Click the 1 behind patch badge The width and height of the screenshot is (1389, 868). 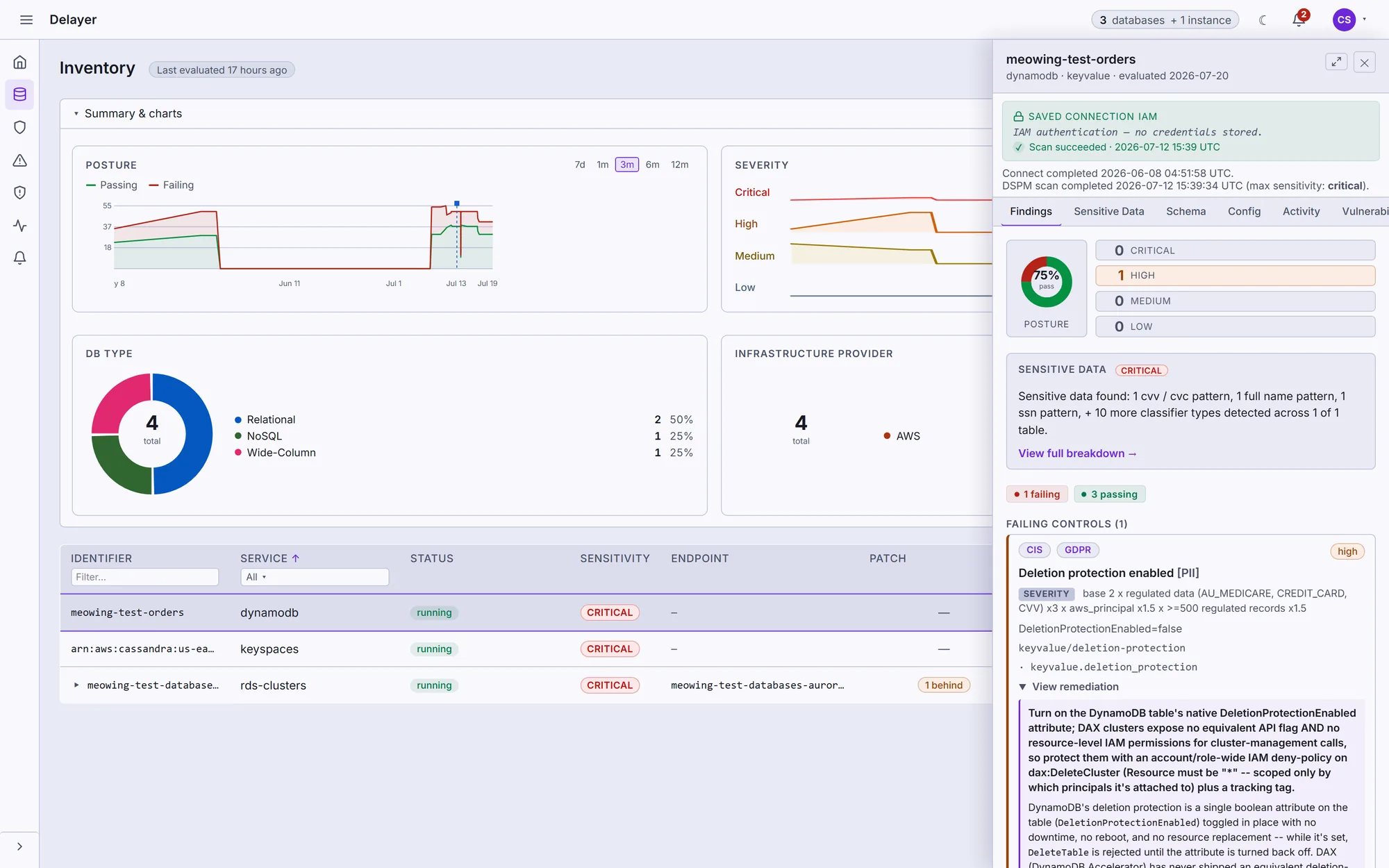(944, 685)
